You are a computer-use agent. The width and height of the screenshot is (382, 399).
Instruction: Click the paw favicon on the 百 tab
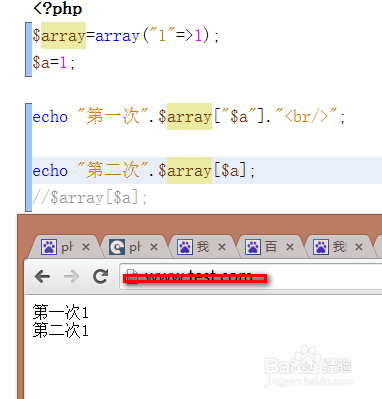coord(253,247)
